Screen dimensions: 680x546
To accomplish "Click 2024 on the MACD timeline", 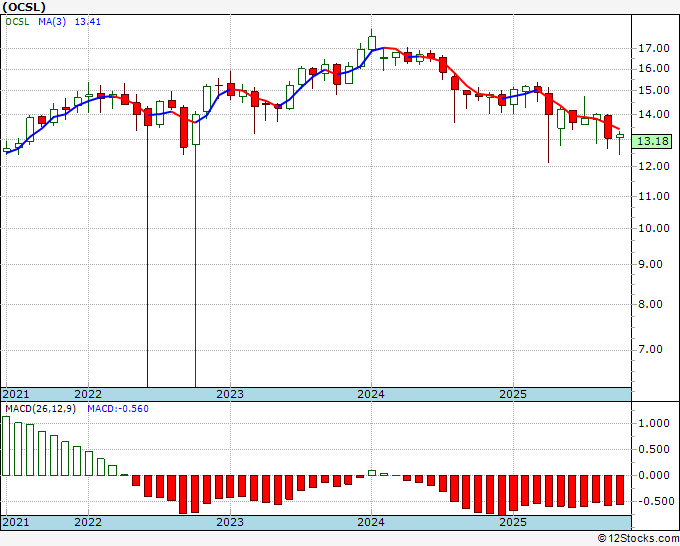I will (x=371, y=522).
